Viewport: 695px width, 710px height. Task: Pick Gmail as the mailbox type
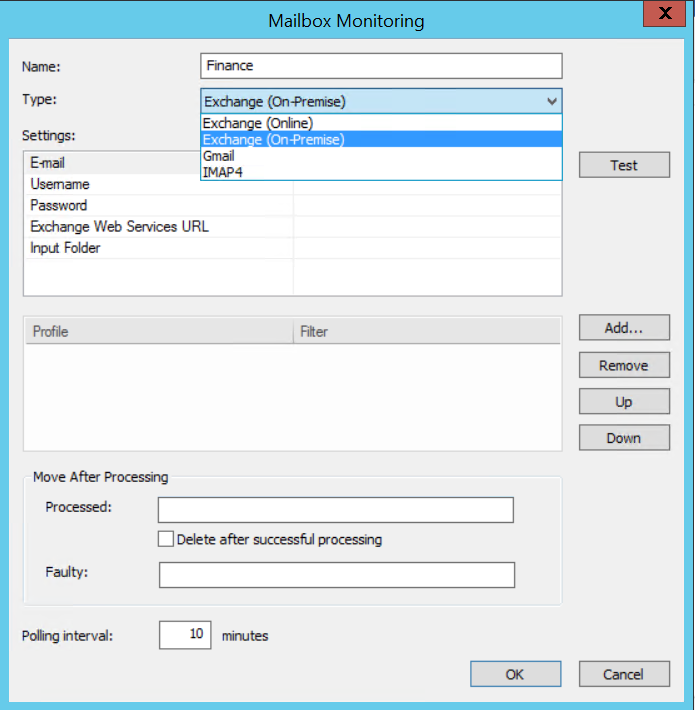[381, 155]
